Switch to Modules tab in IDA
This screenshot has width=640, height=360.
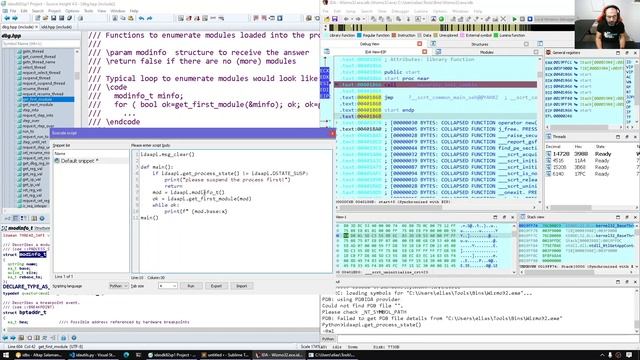(x=487, y=52)
